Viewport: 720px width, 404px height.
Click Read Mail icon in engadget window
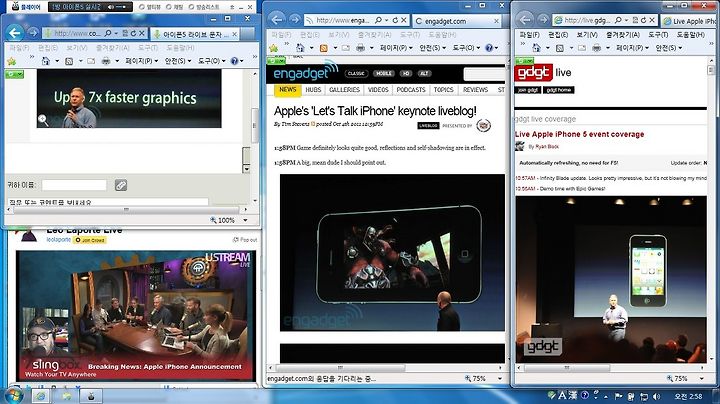coord(346,48)
